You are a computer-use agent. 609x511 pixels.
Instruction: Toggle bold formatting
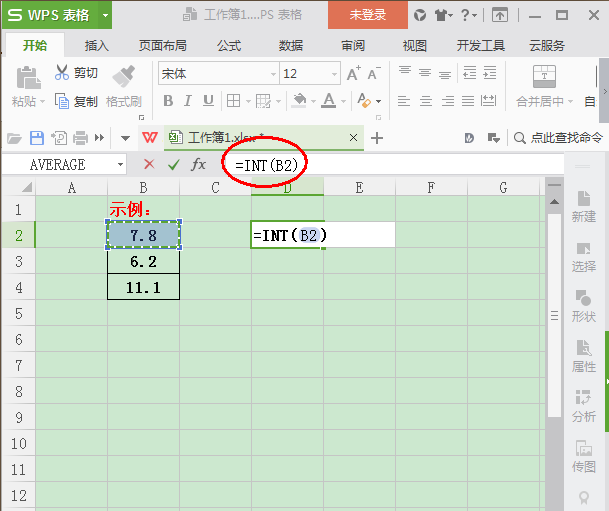(x=168, y=101)
